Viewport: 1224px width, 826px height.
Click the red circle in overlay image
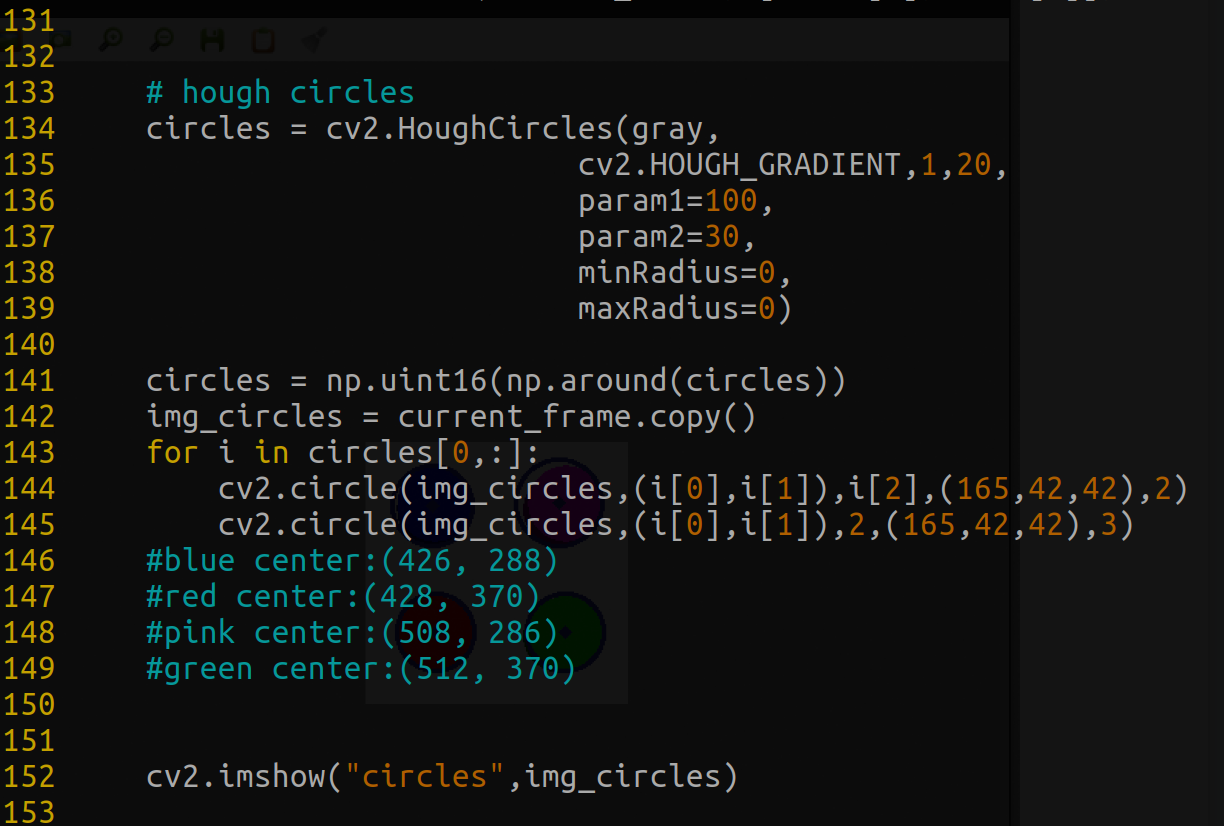coord(436,630)
